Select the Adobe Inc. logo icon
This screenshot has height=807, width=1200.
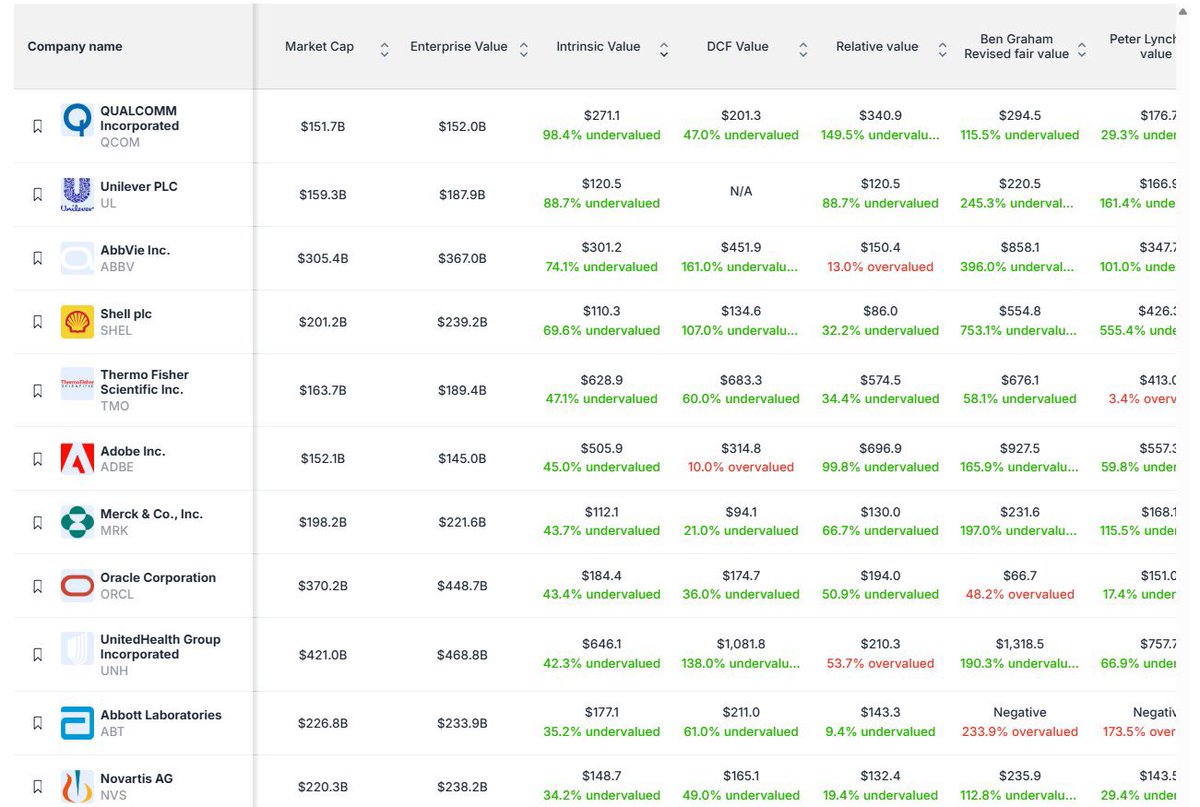click(x=76, y=458)
